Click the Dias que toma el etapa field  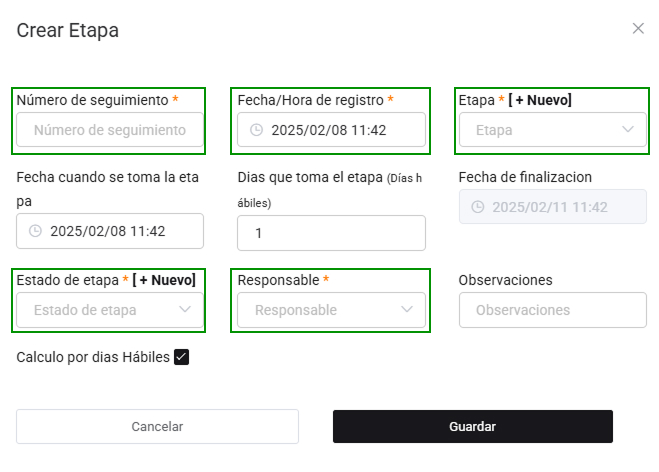pos(331,233)
